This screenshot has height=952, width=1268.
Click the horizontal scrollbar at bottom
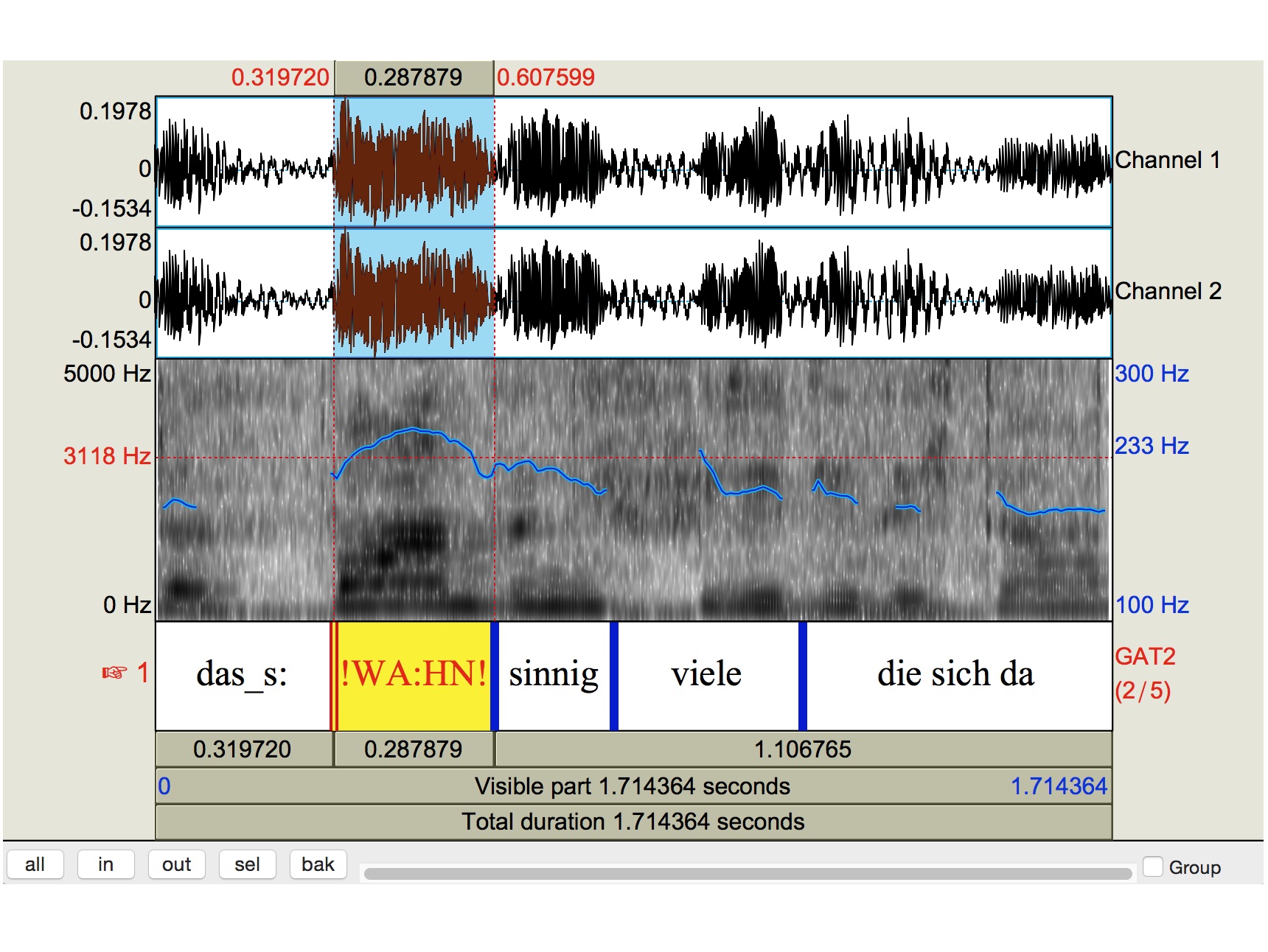[748, 874]
